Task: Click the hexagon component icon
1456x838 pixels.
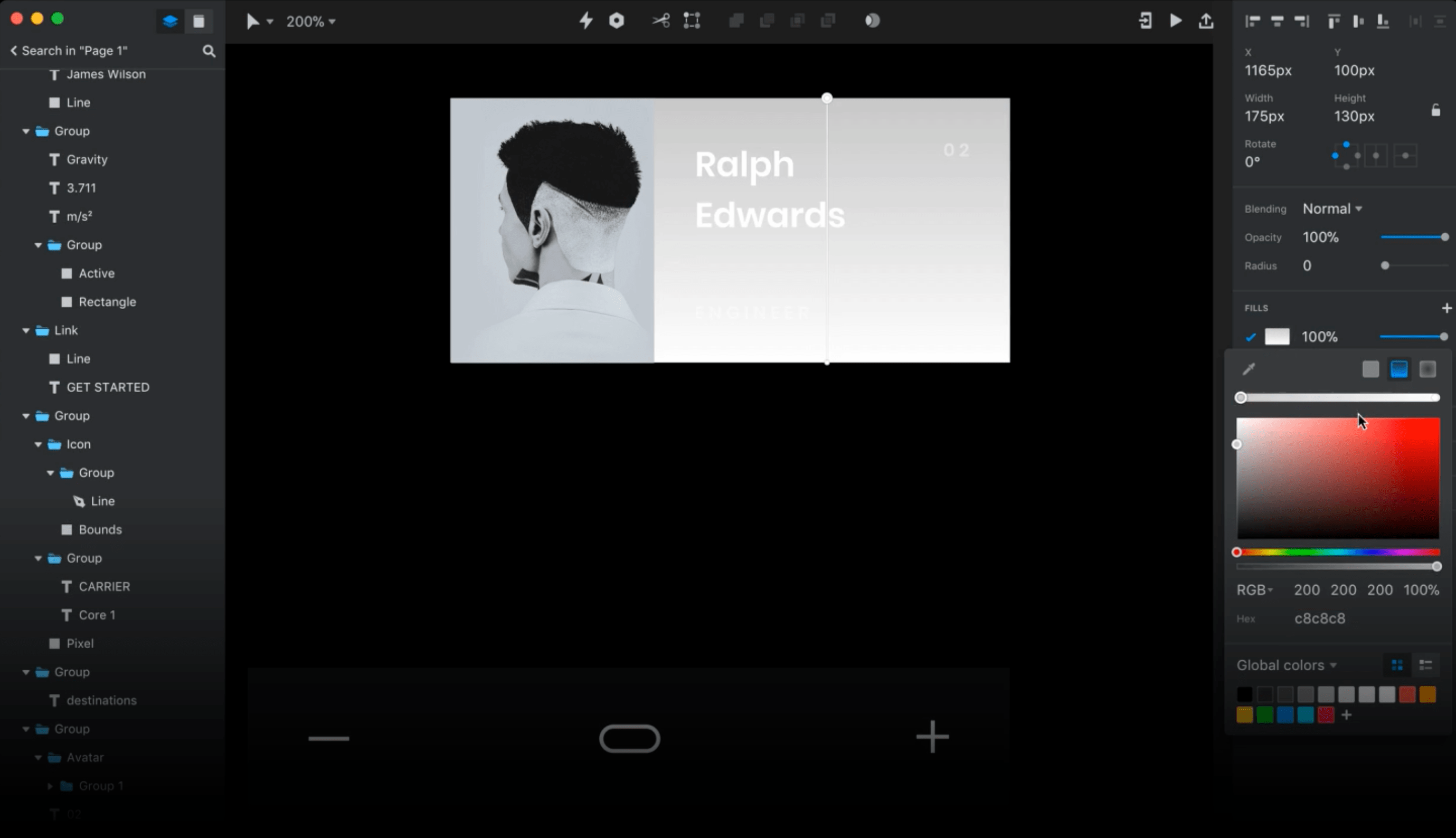Action: (x=616, y=21)
